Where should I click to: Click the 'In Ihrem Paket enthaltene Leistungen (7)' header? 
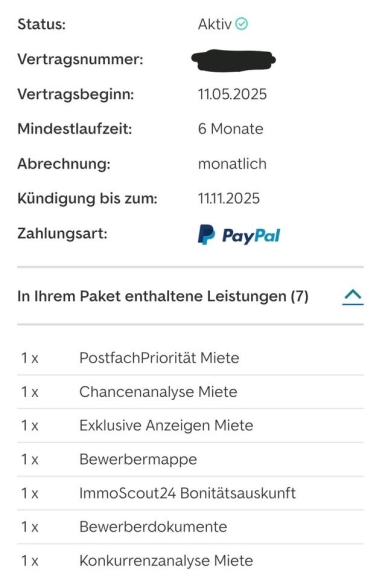[x=163, y=296]
